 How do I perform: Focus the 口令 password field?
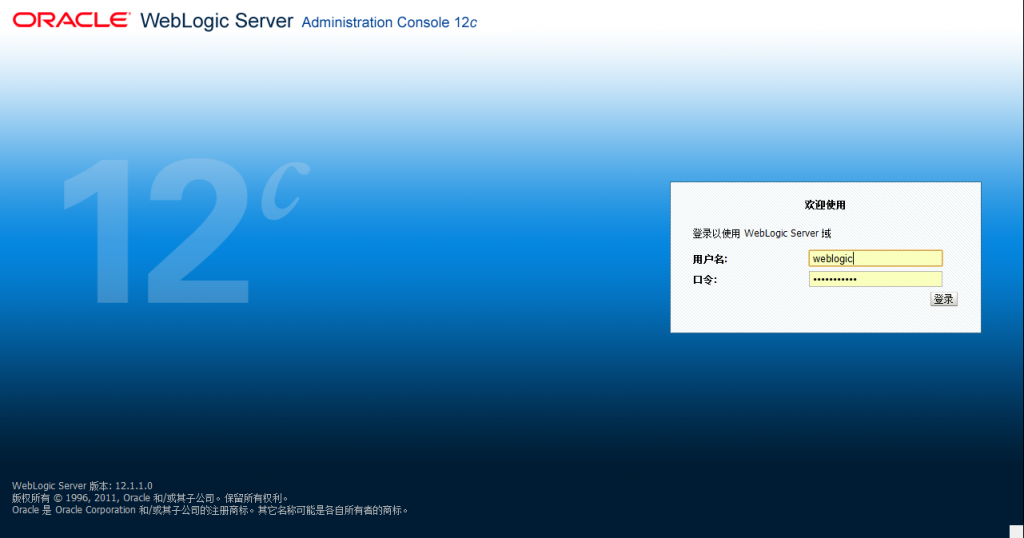[875, 279]
